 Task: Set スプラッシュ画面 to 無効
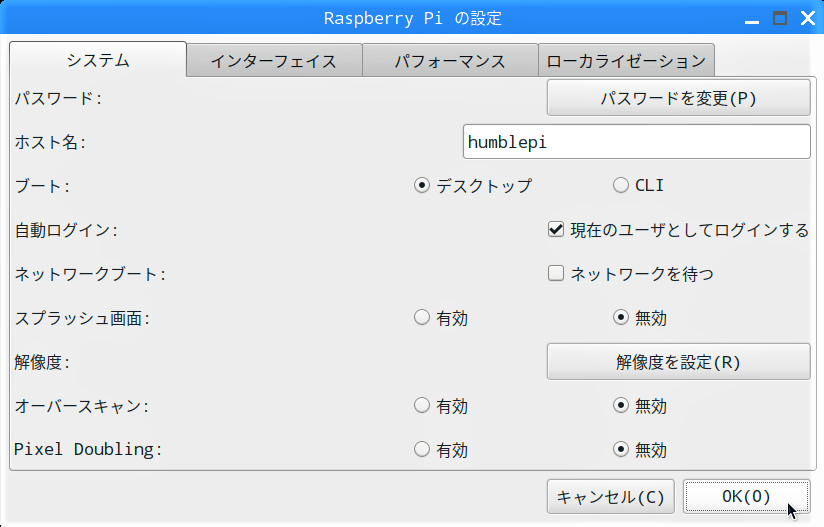pyautogui.click(x=640, y=318)
